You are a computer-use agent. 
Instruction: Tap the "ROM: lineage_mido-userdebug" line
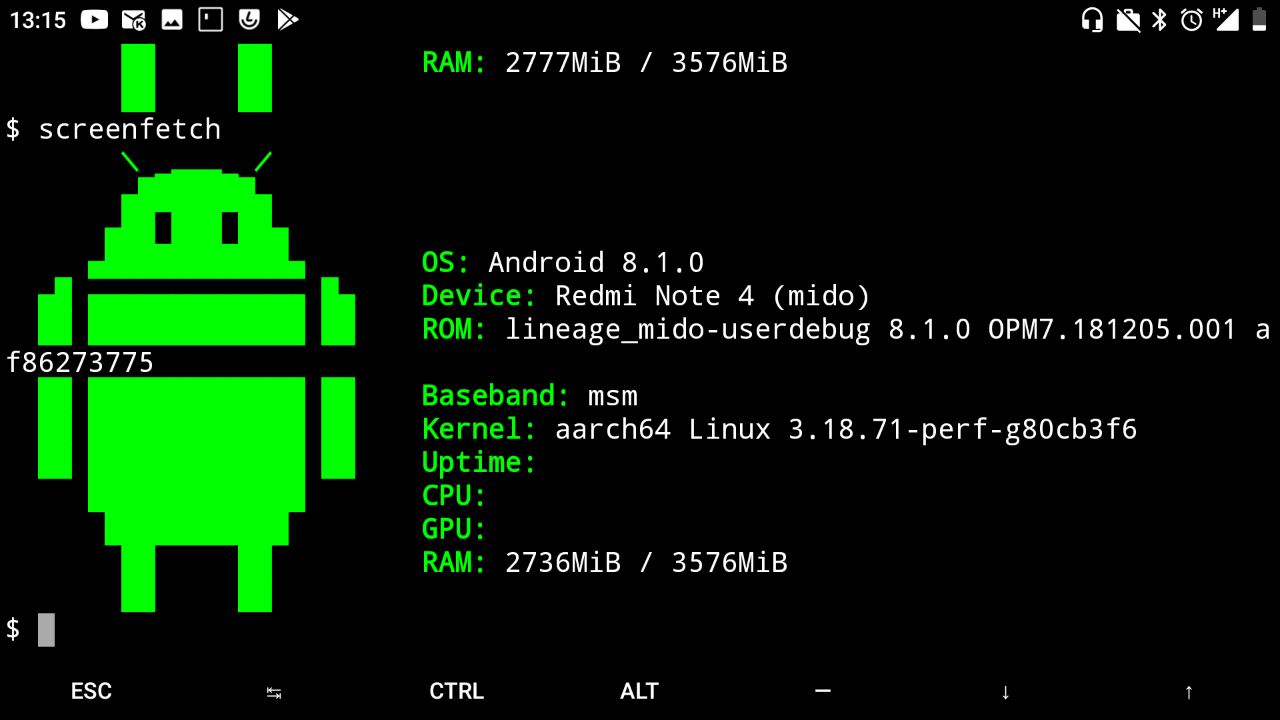point(846,329)
